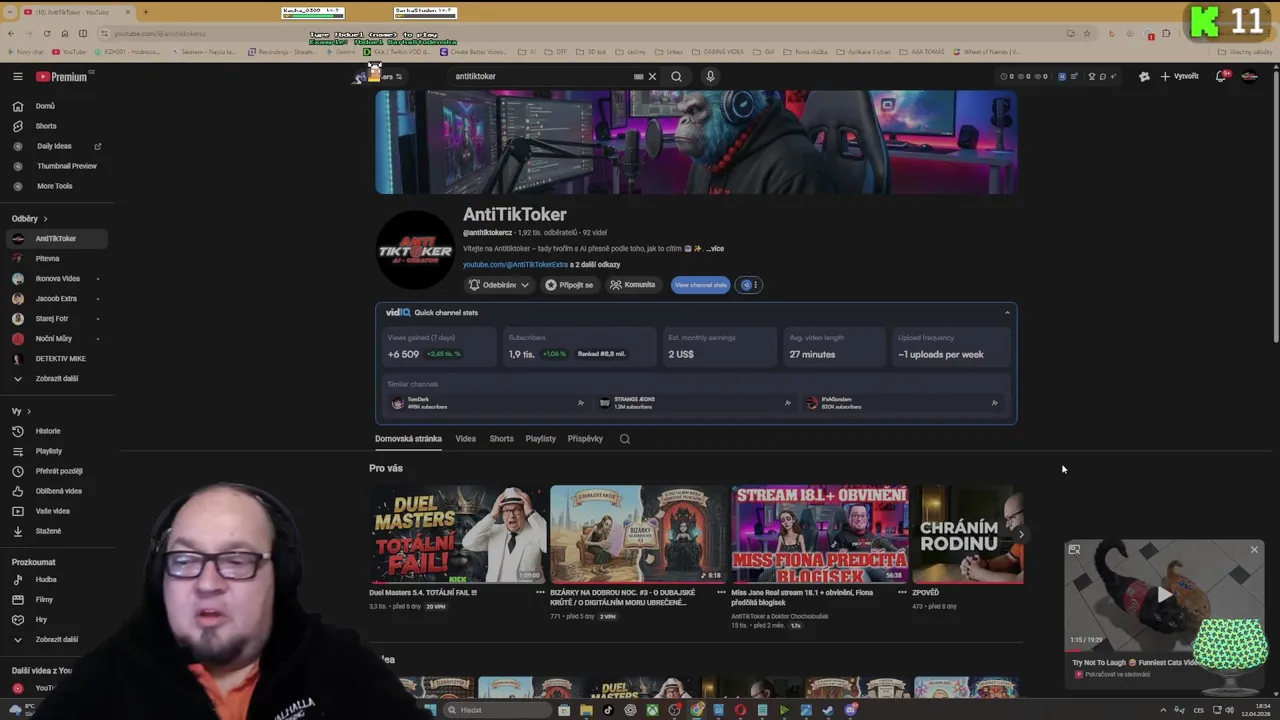
Task: Click the browser address bar
Action: point(580,33)
